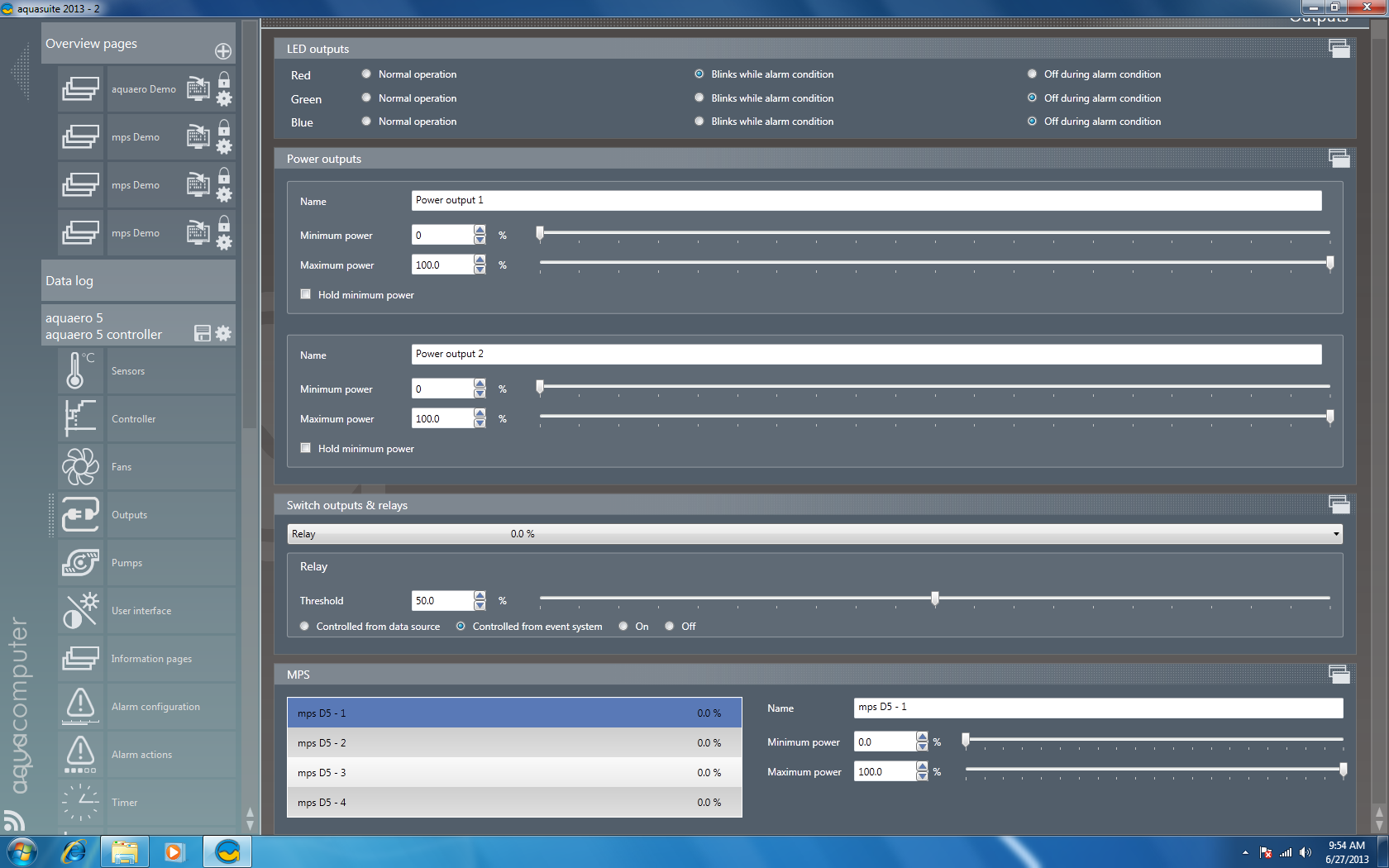Select the Controller curve icon

pos(79,418)
